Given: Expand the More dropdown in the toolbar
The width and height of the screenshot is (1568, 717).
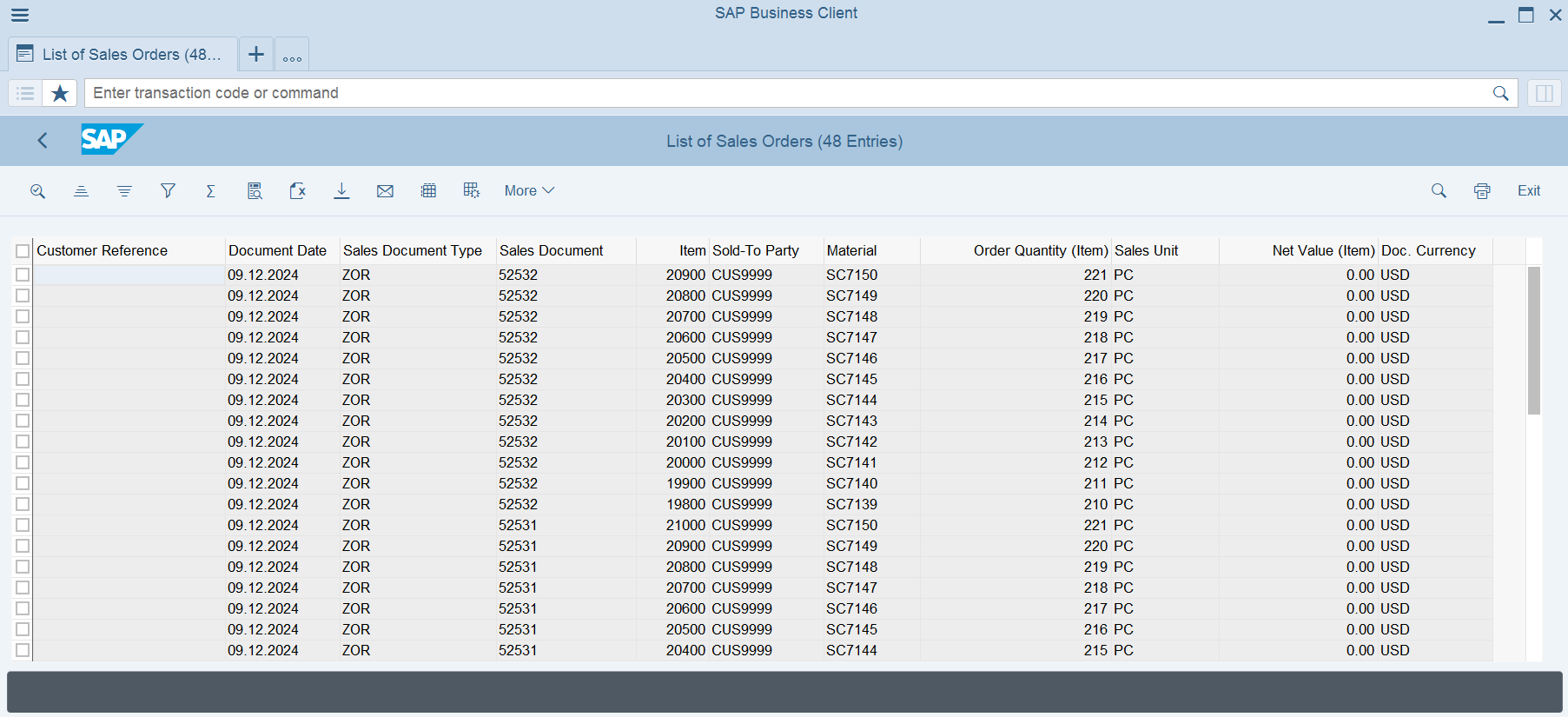Looking at the screenshot, I should 529,191.
